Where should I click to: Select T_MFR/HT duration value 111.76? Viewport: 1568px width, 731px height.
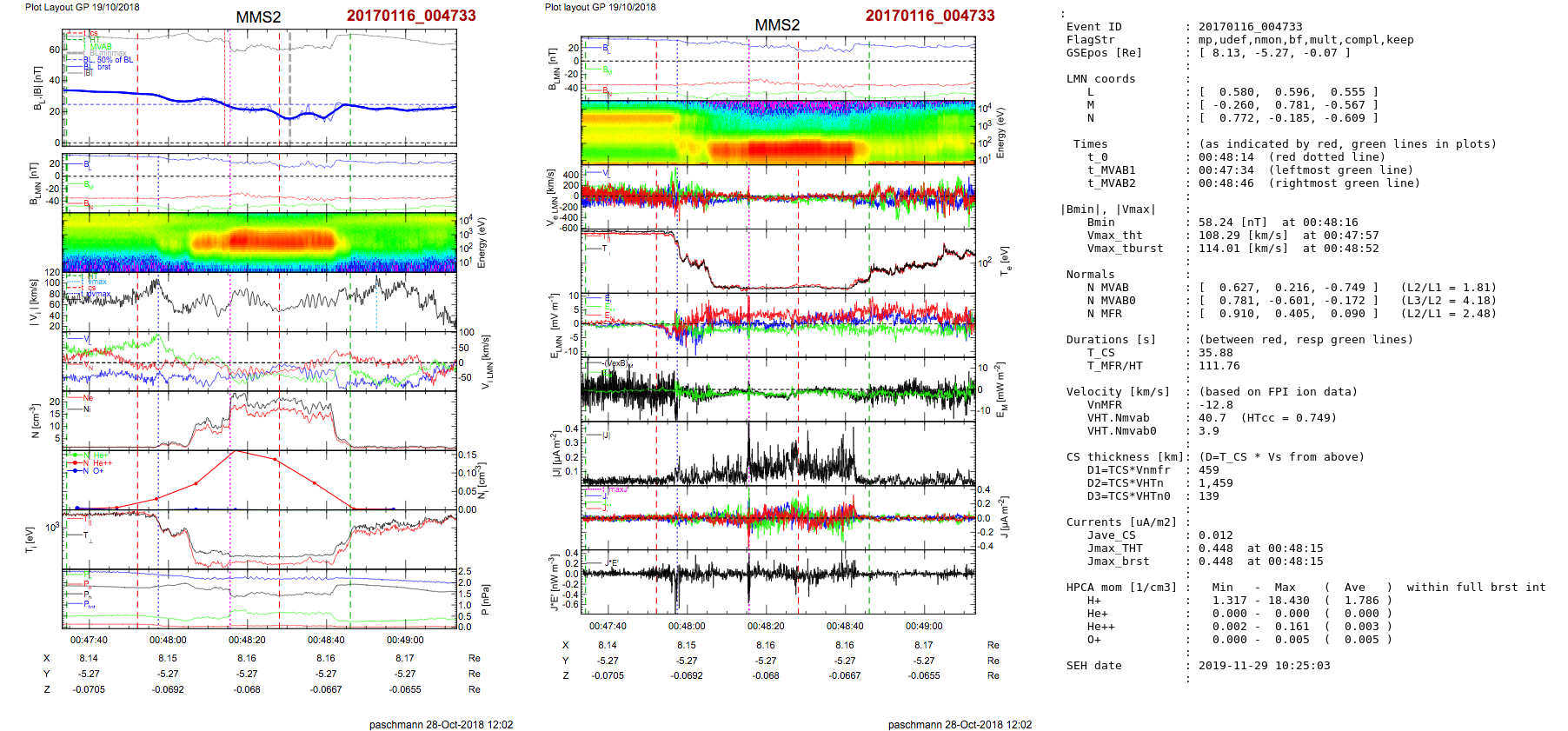tap(1219, 366)
